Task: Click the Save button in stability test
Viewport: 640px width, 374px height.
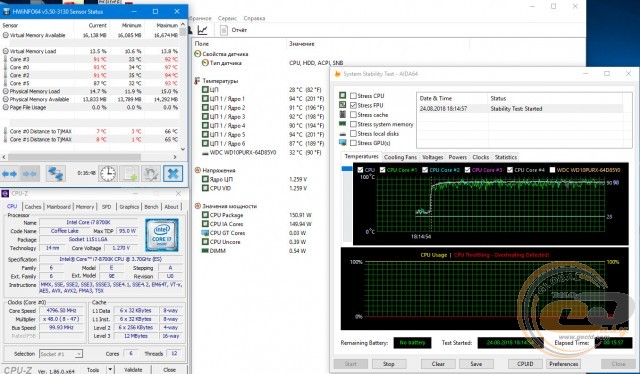Action: point(476,364)
